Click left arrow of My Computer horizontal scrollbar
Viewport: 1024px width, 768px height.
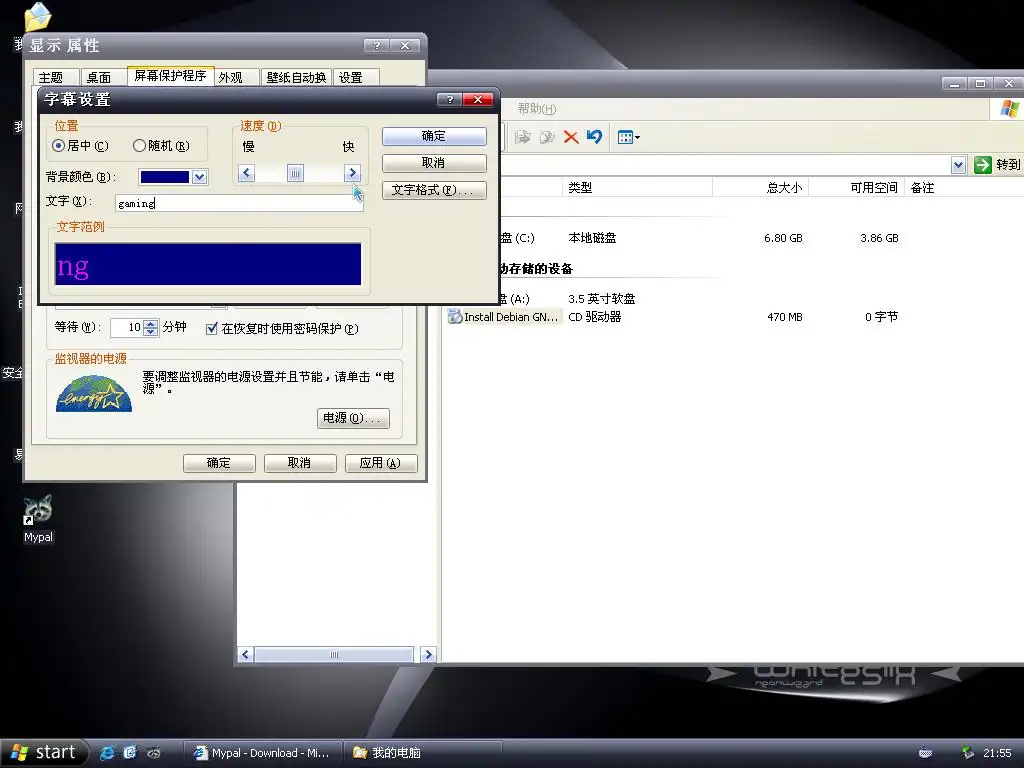pos(246,654)
